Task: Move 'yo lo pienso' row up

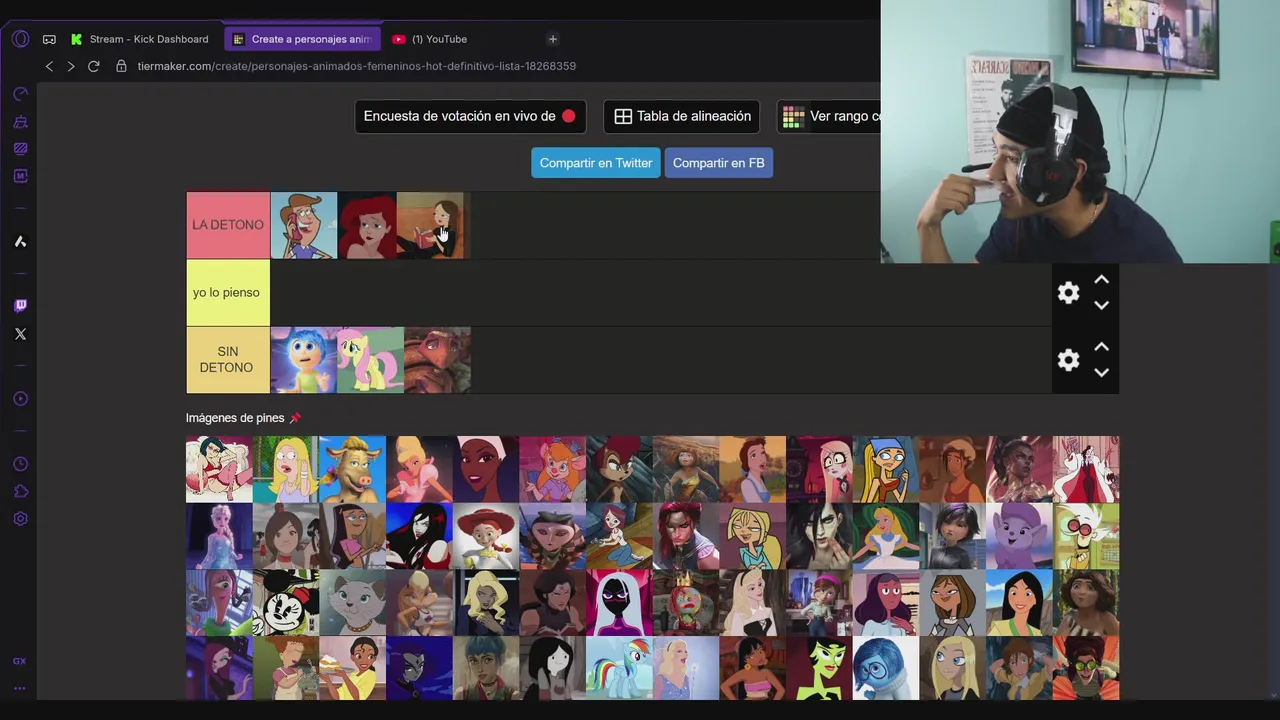Action: pyautogui.click(x=1101, y=280)
